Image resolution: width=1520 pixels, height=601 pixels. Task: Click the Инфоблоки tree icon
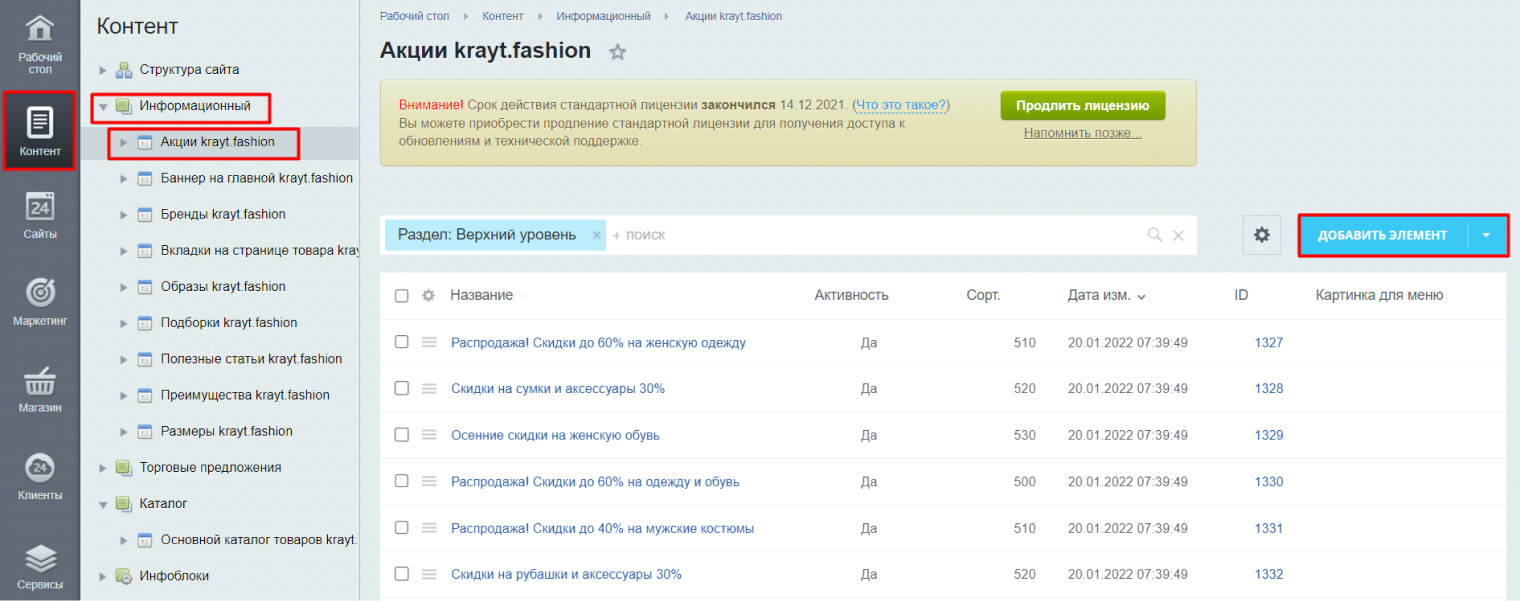(x=124, y=576)
